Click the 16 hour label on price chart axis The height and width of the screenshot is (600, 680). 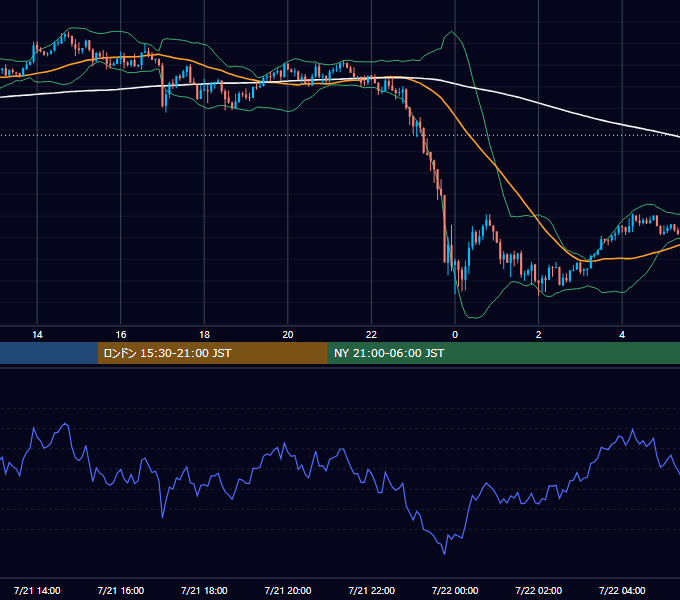(x=121, y=335)
